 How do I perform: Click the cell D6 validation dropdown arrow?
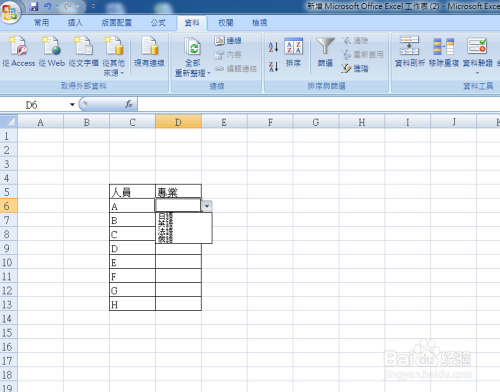[x=207, y=206]
